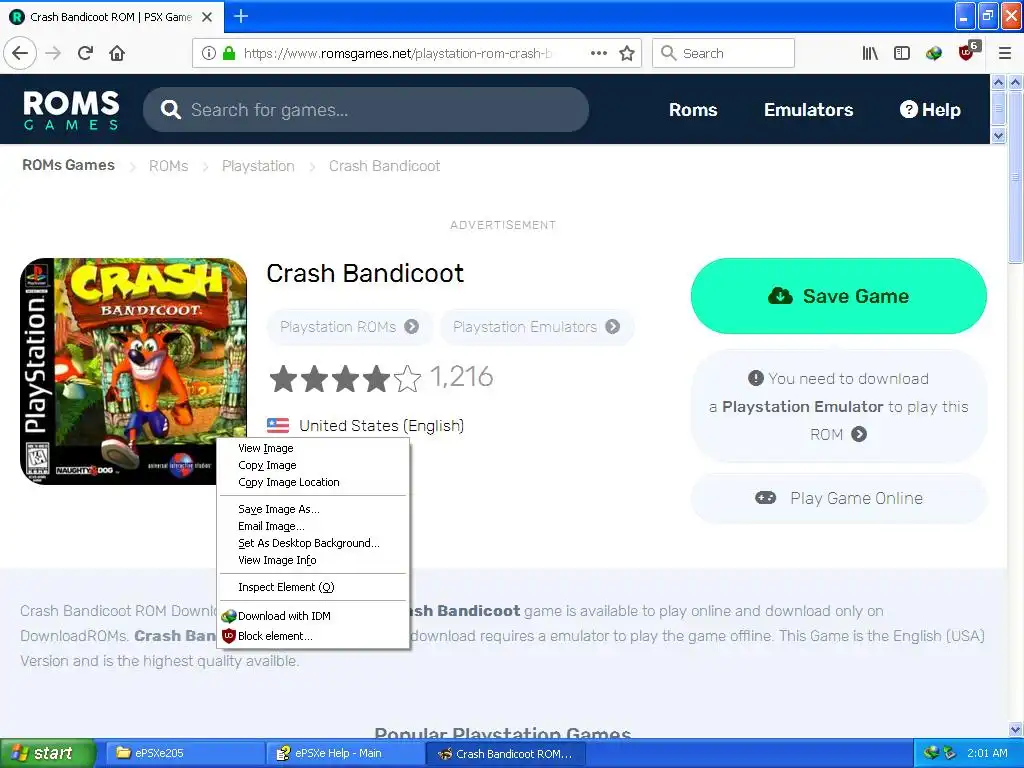This screenshot has height=768, width=1024.
Task: Click the IDM toolbar extension icon
Action: coord(934,53)
